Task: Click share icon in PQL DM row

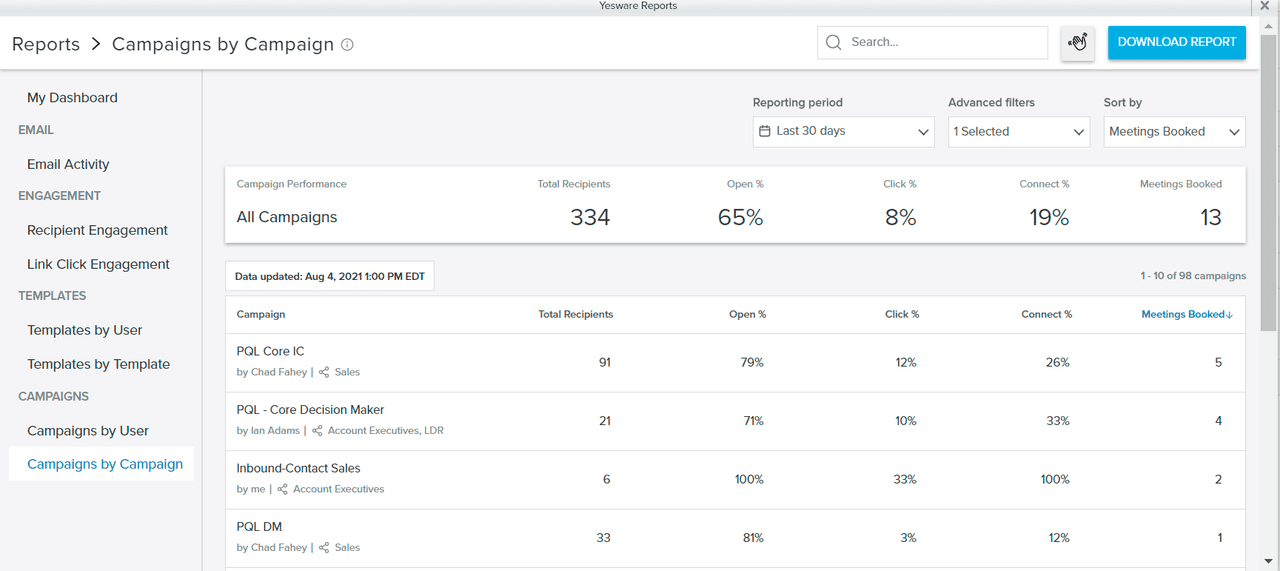Action: (x=324, y=548)
